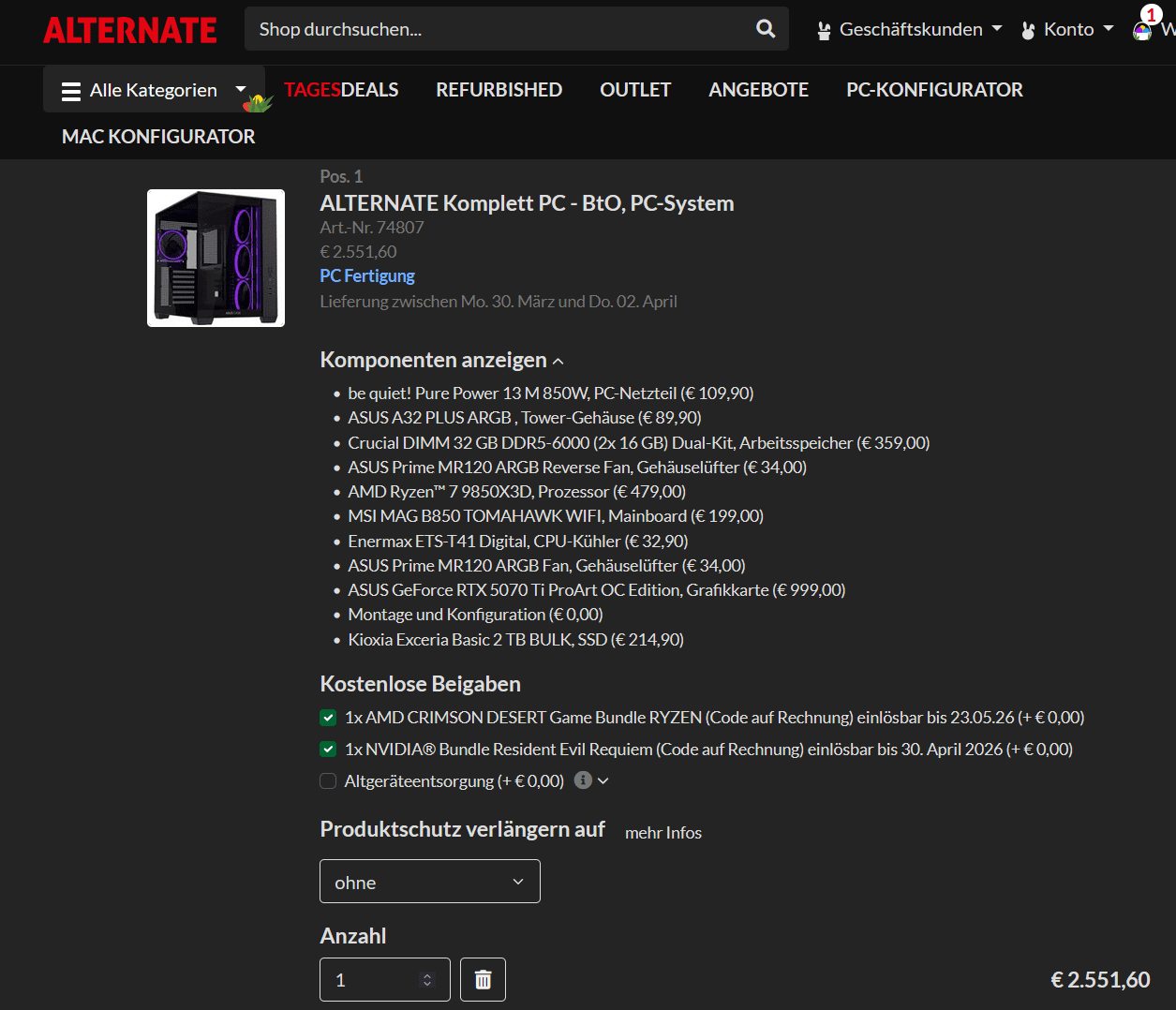Remove item with the trash icon
This screenshot has height=1010, width=1176.
[483, 980]
